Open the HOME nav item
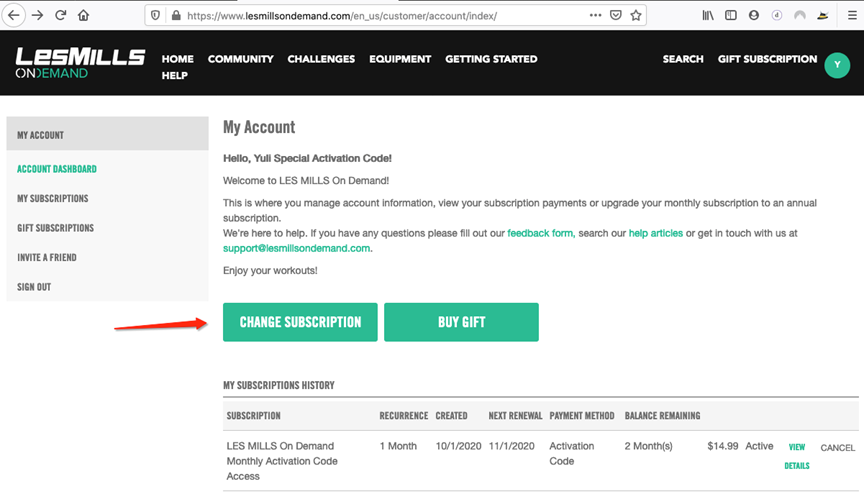Image resolution: width=864 pixels, height=502 pixels. pos(177,59)
